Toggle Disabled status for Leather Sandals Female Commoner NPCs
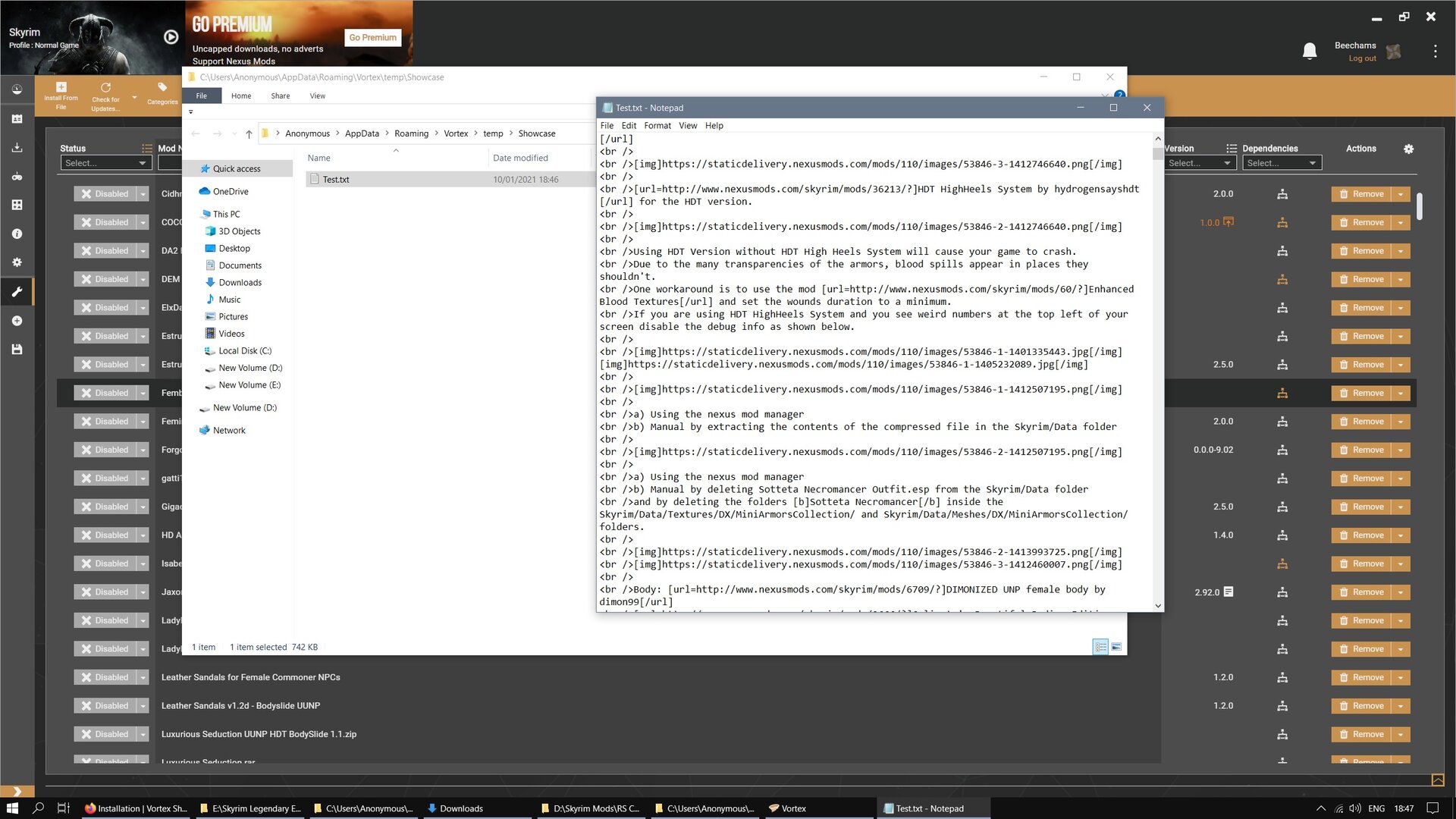Screen dimensions: 1456x819 (105, 677)
